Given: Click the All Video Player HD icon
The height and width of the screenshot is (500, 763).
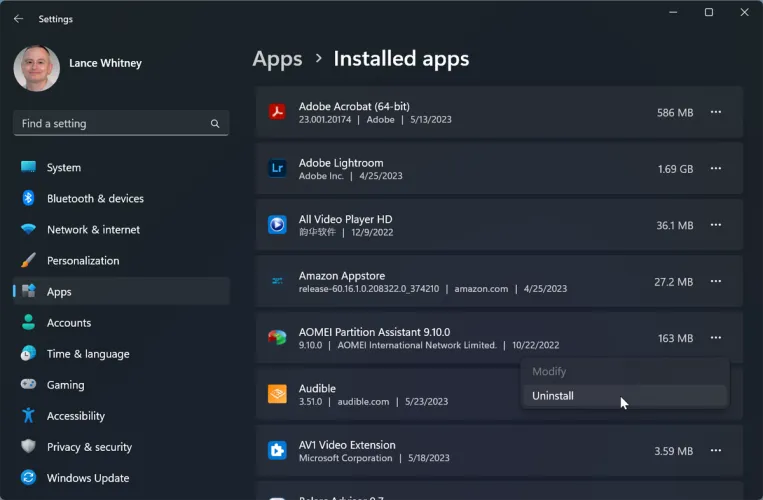Looking at the screenshot, I should coord(277,225).
